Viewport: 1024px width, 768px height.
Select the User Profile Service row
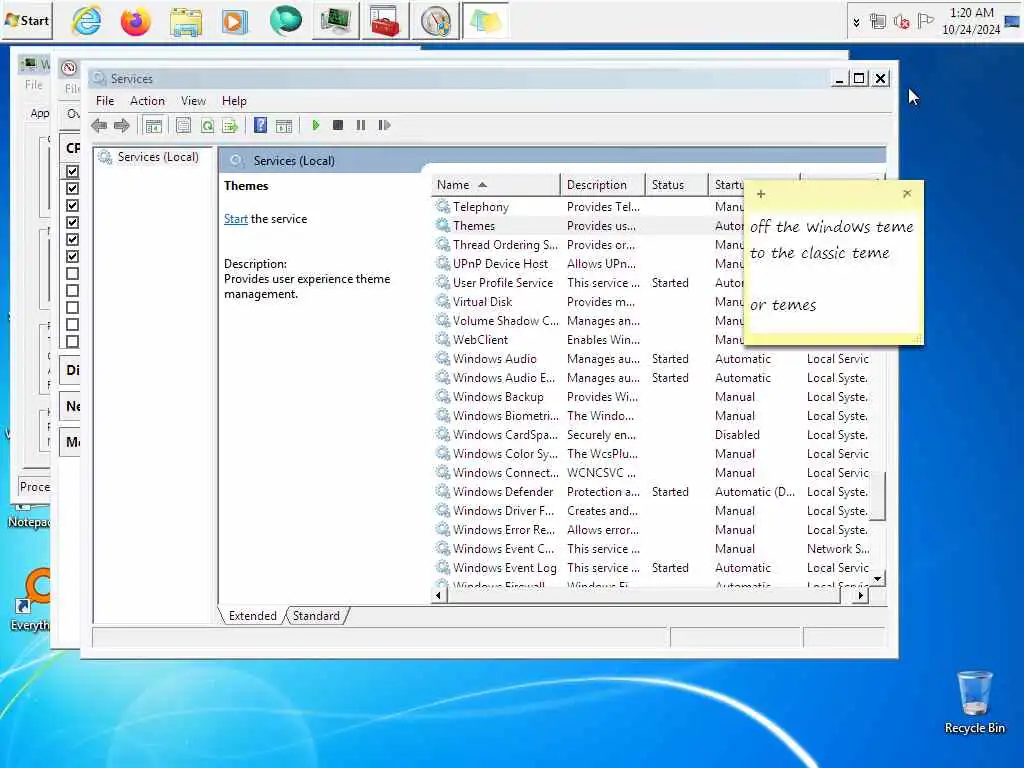588,283
